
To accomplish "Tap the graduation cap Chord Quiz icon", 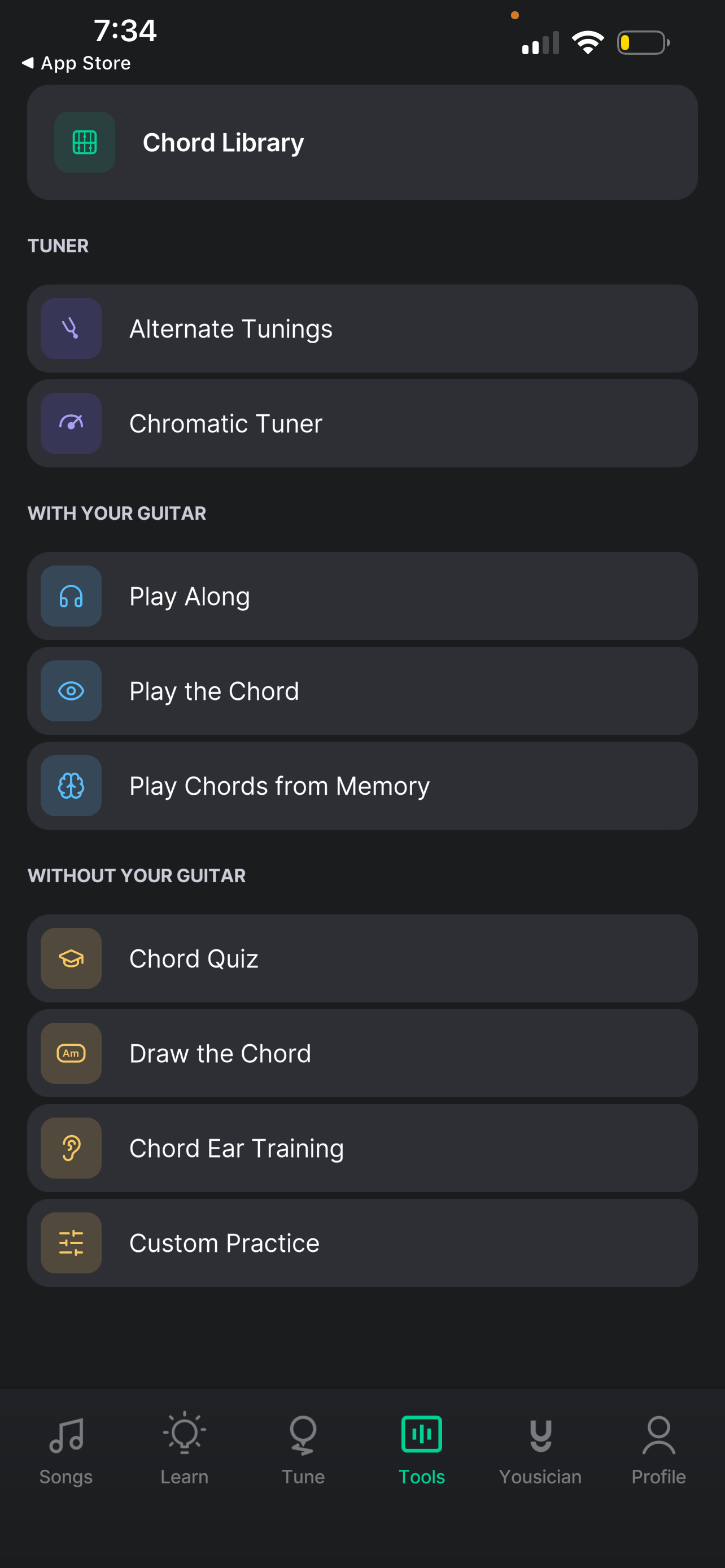I will [x=71, y=959].
